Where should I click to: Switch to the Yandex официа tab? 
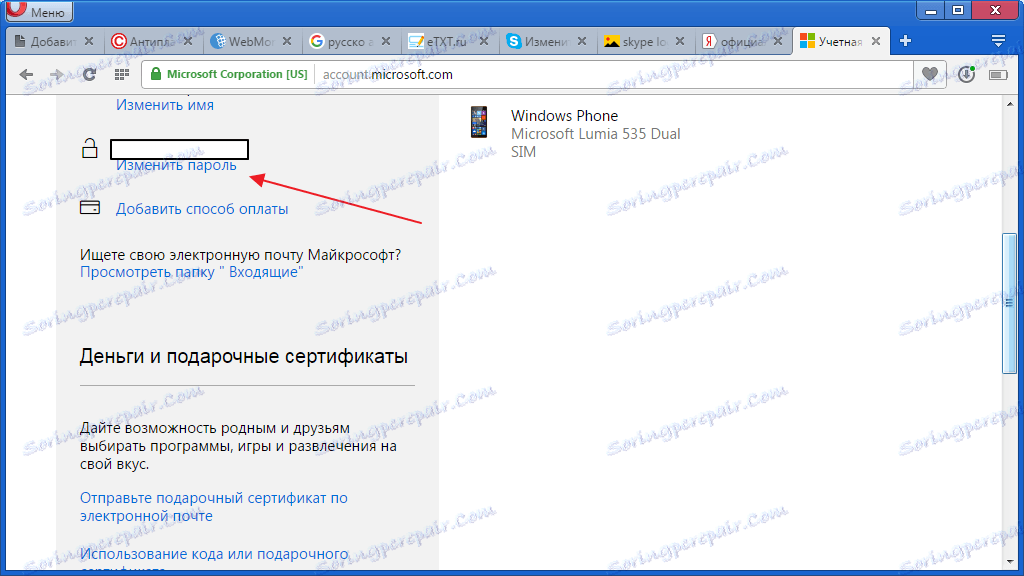tap(742, 42)
